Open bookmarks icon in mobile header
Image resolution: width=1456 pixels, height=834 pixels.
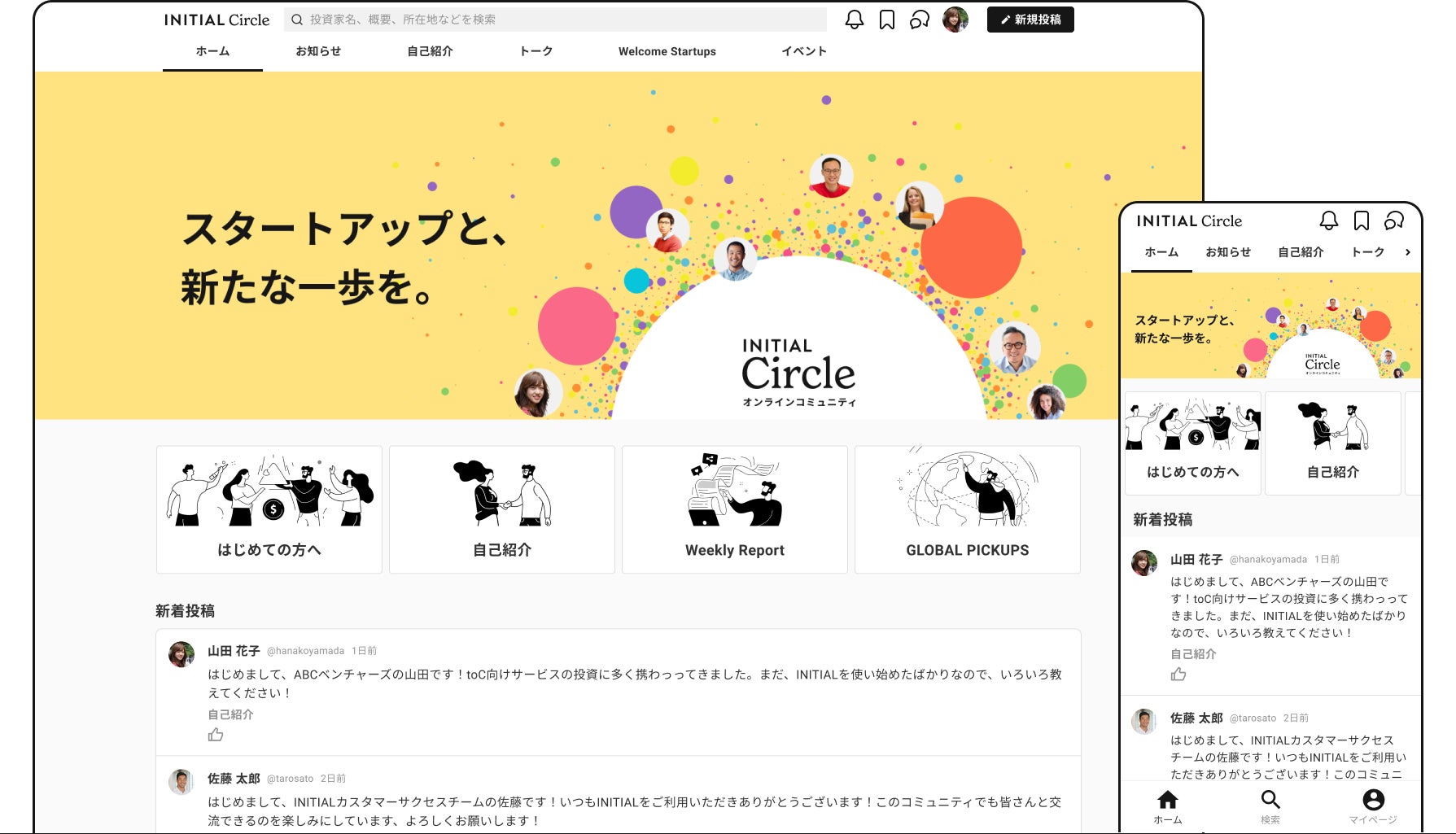click(1362, 221)
